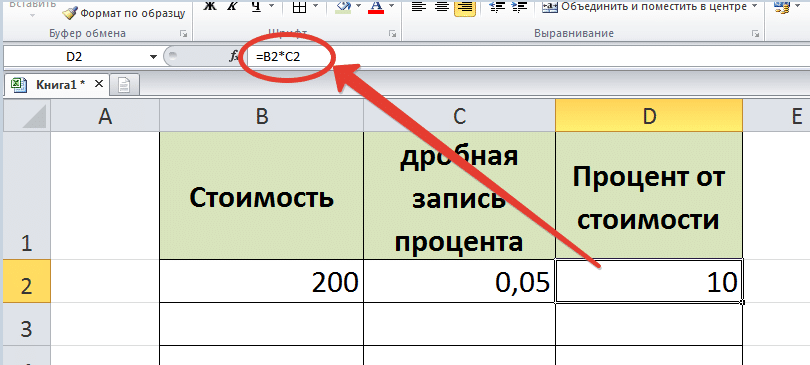
Task: Open Paste (Вставить) dropdown arrow
Action: [x=33, y=14]
